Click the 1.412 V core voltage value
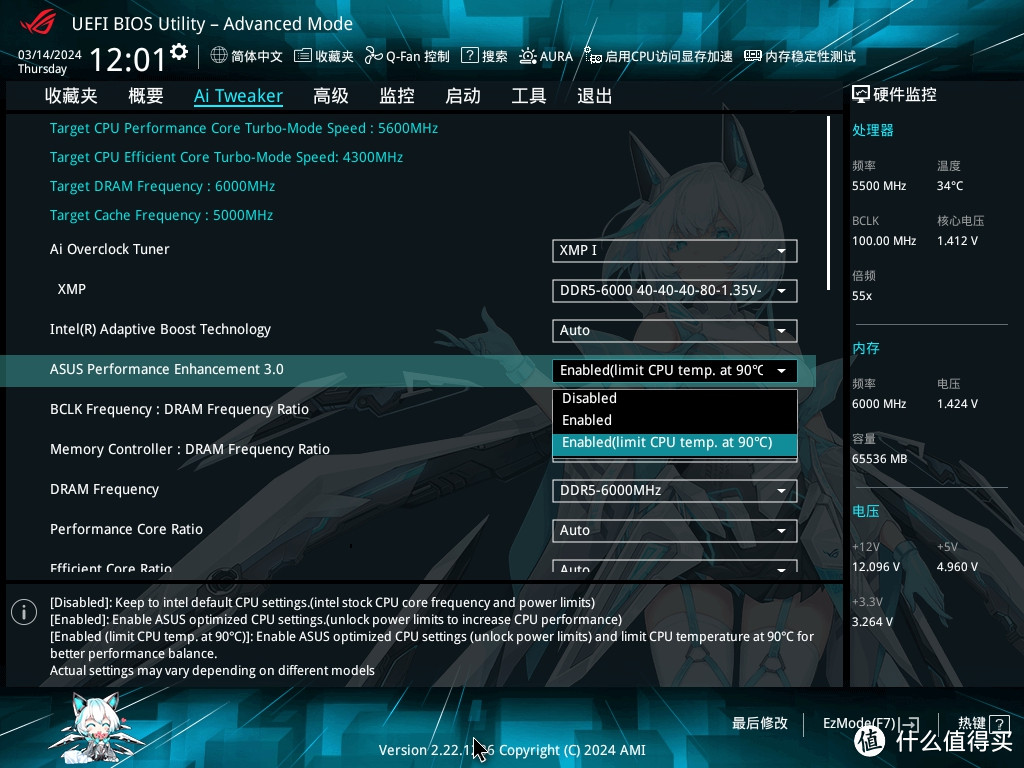1024x768 pixels. coord(957,241)
